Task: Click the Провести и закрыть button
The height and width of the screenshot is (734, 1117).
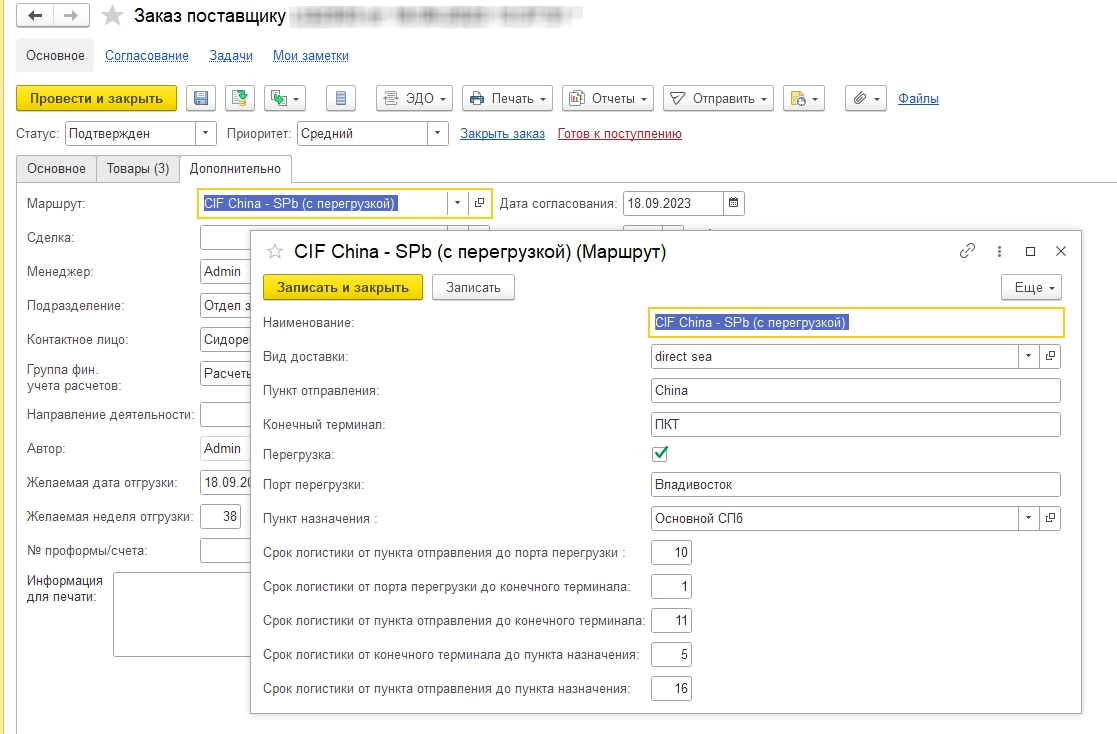Action: [96, 98]
